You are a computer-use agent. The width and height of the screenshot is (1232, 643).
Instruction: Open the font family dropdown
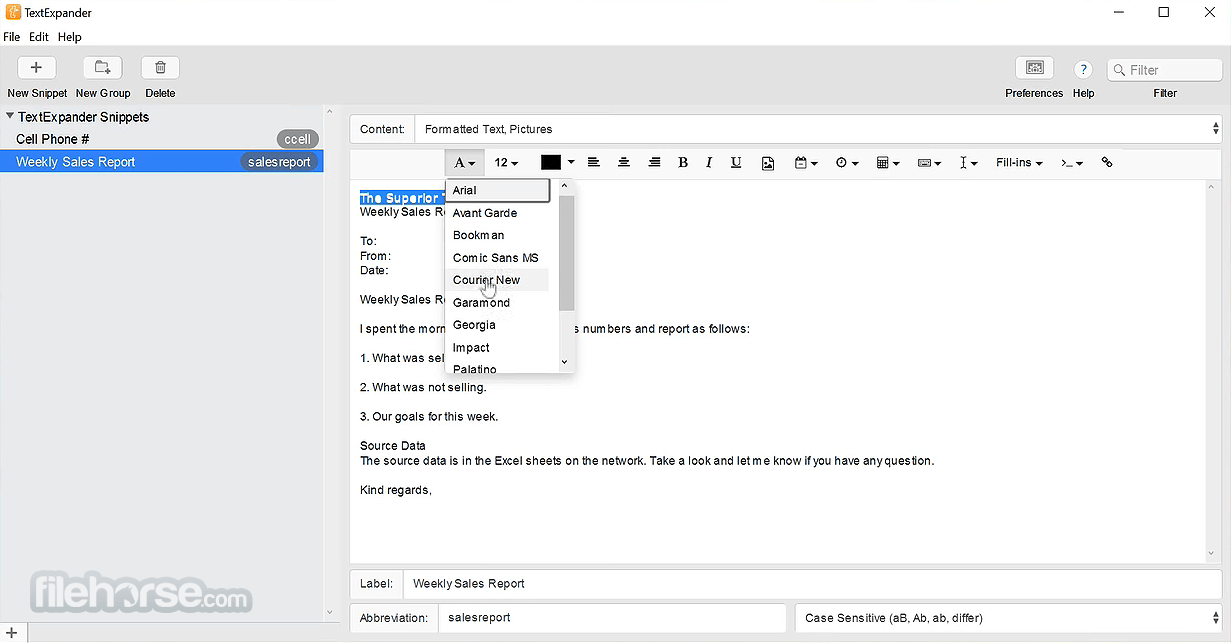(x=465, y=163)
